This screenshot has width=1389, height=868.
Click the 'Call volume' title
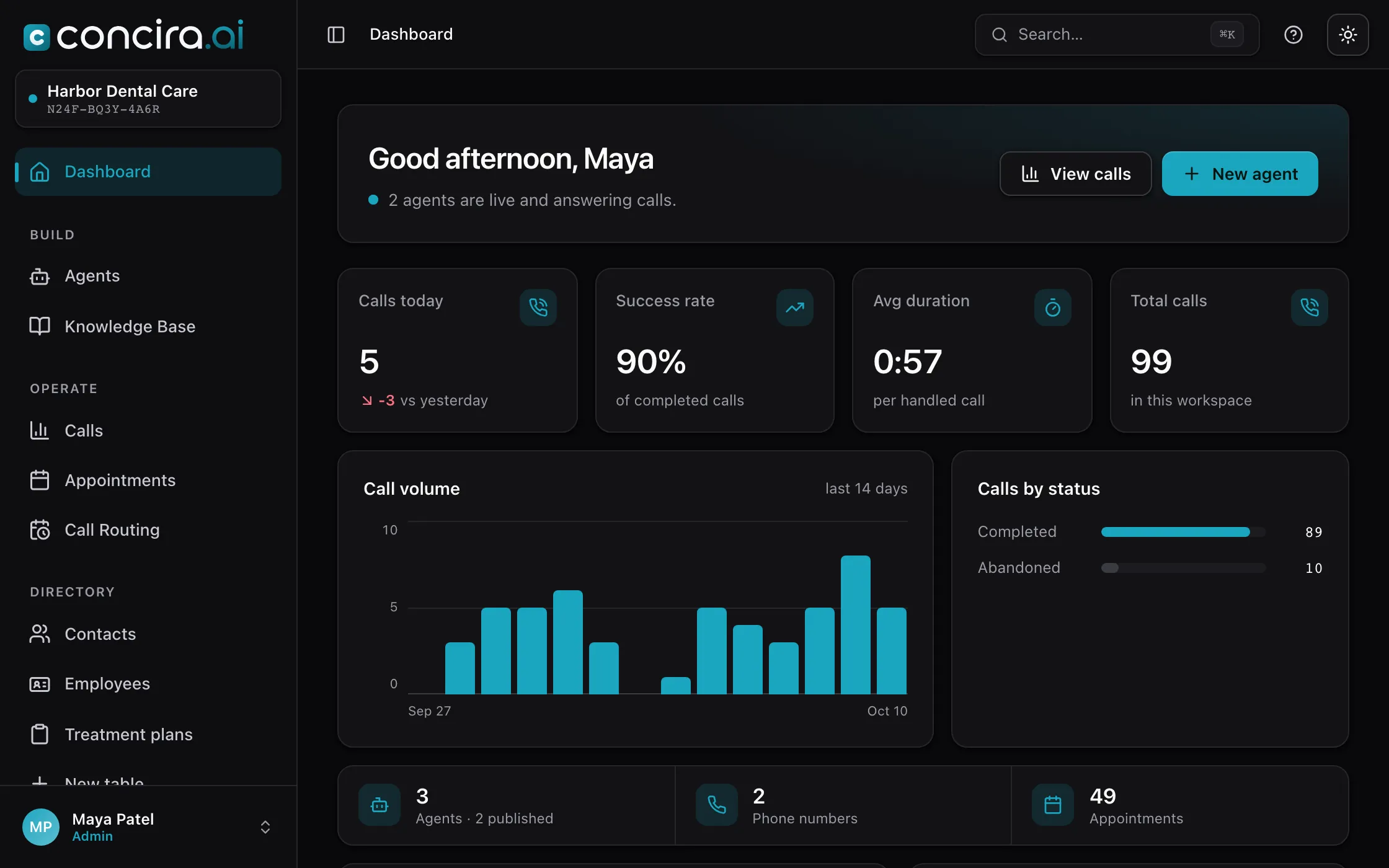pyautogui.click(x=412, y=489)
